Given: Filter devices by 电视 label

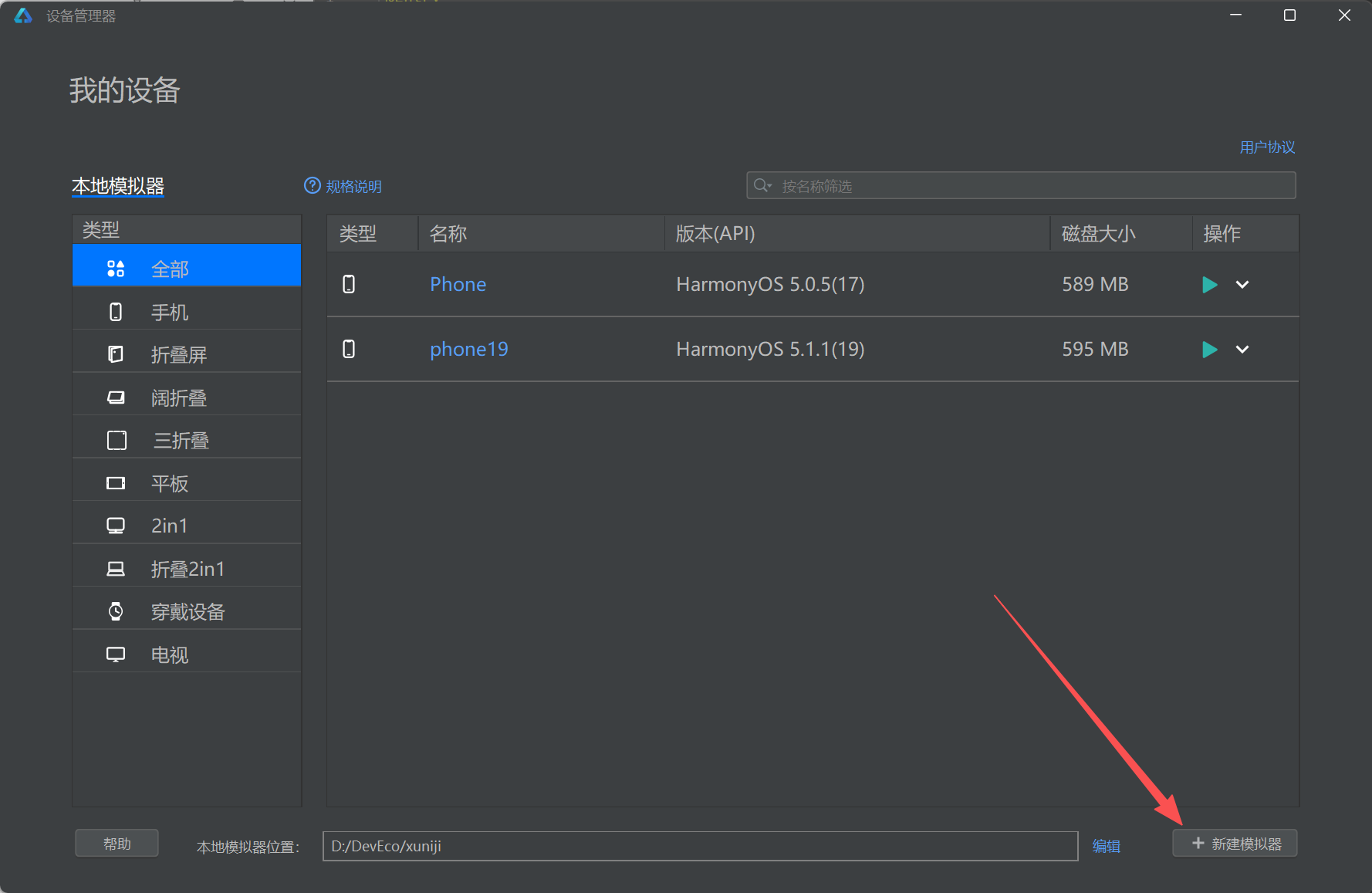Looking at the screenshot, I should click(x=170, y=655).
